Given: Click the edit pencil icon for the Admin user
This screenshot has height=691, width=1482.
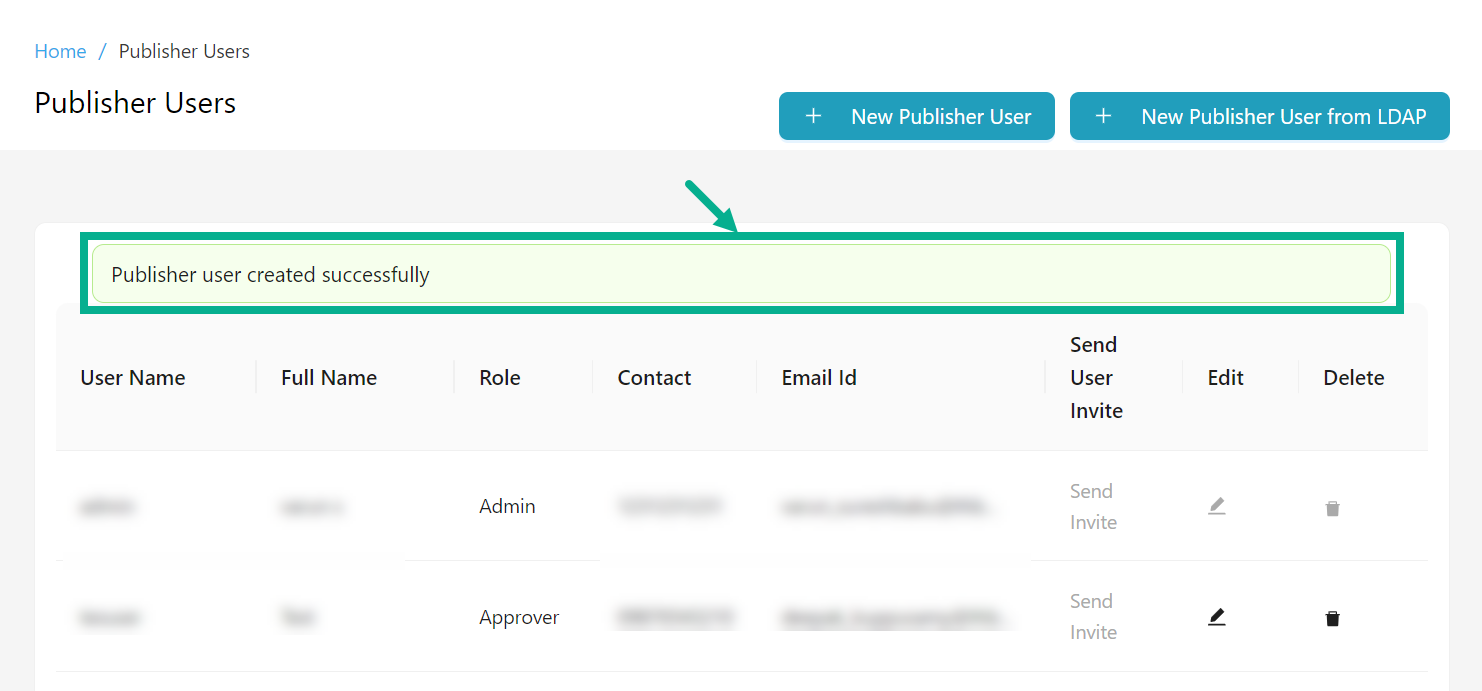Looking at the screenshot, I should [1217, 506].
